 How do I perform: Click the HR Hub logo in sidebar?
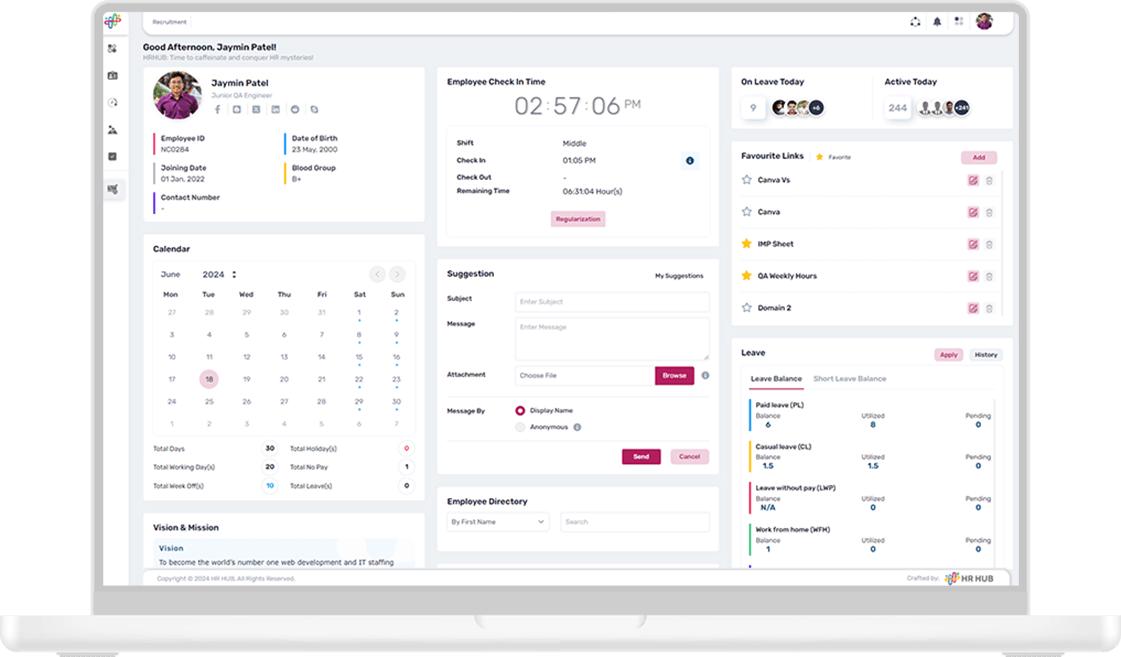(112, 21)
